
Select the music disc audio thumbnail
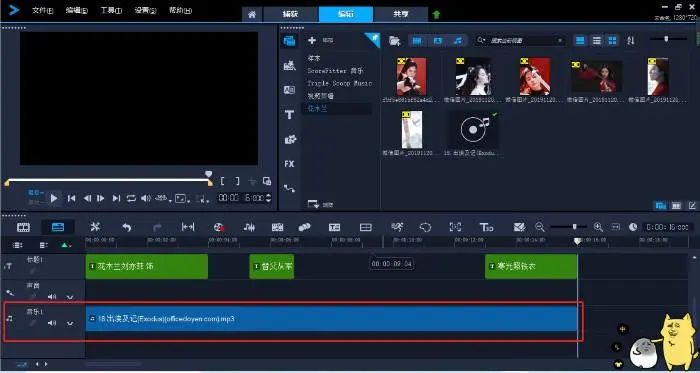[x=473, y=129]
